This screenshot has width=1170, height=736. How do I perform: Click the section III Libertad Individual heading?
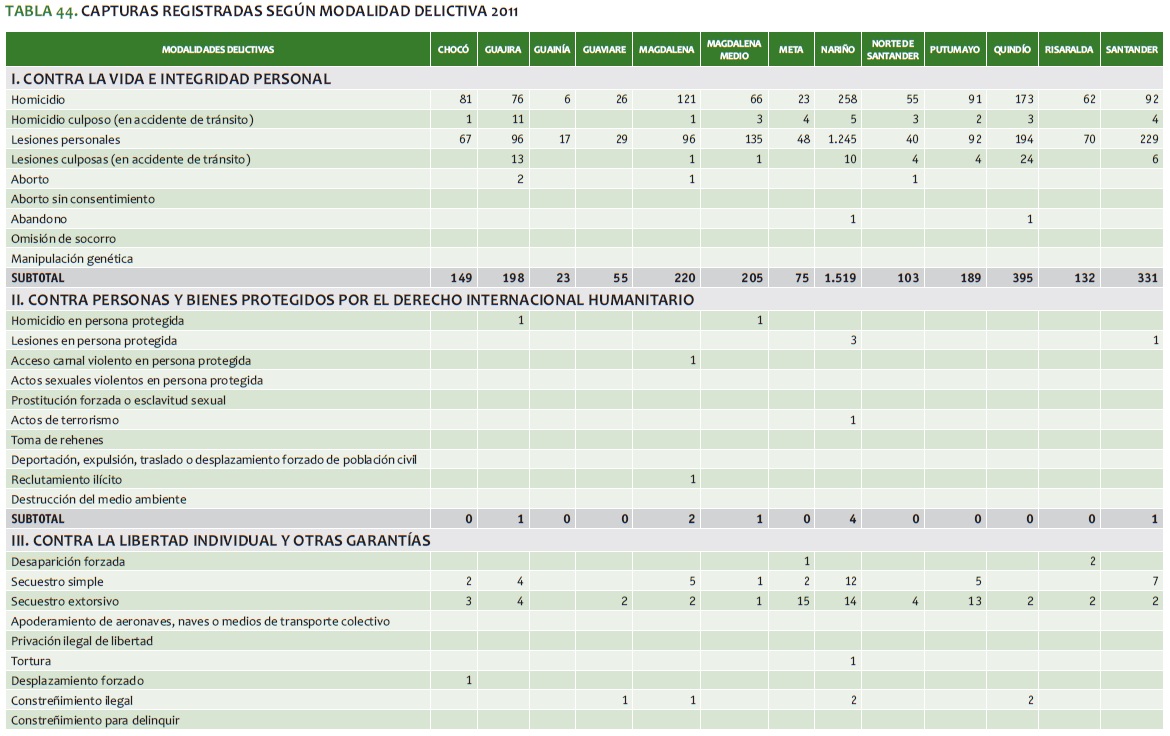(220, 540)
